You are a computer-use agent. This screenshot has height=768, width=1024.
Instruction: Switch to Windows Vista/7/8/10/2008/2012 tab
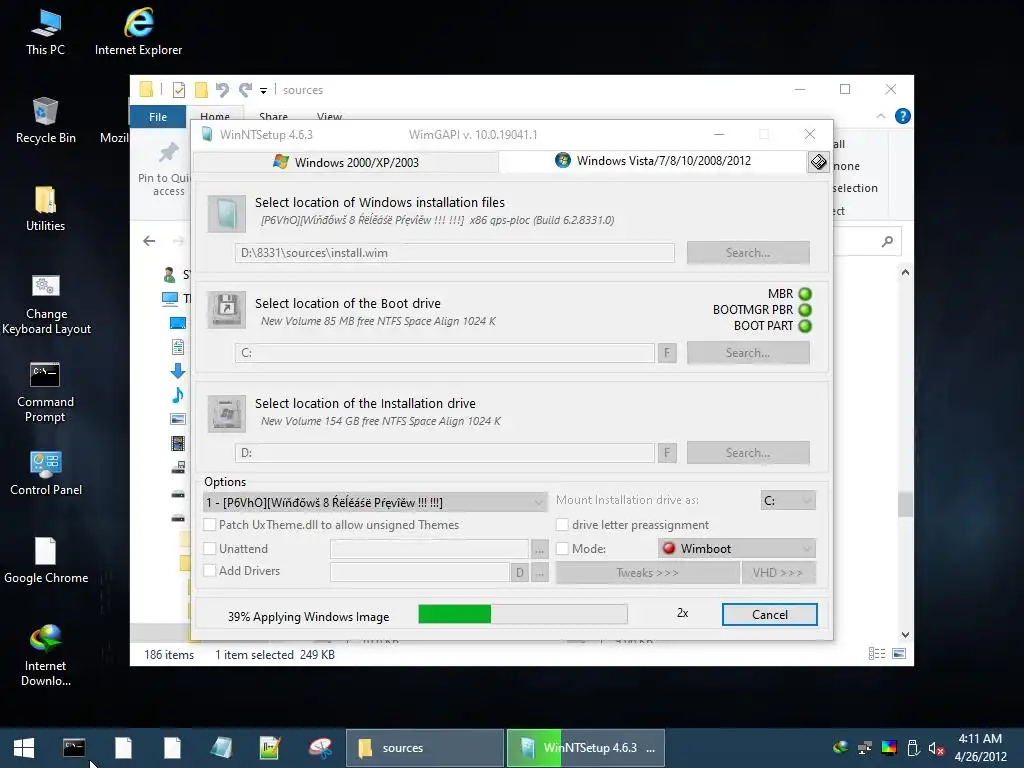click(653, 161)
